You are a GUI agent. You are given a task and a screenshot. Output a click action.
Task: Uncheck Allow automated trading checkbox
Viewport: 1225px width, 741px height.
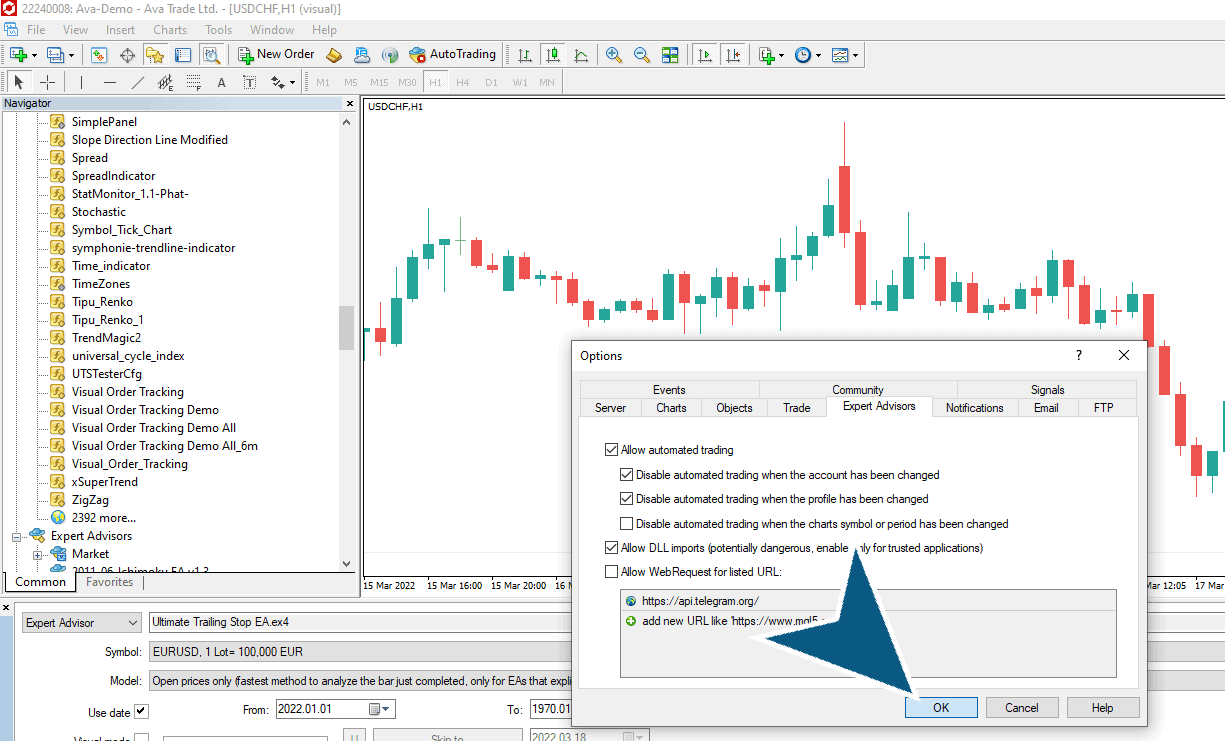click(x=611, y=450)
